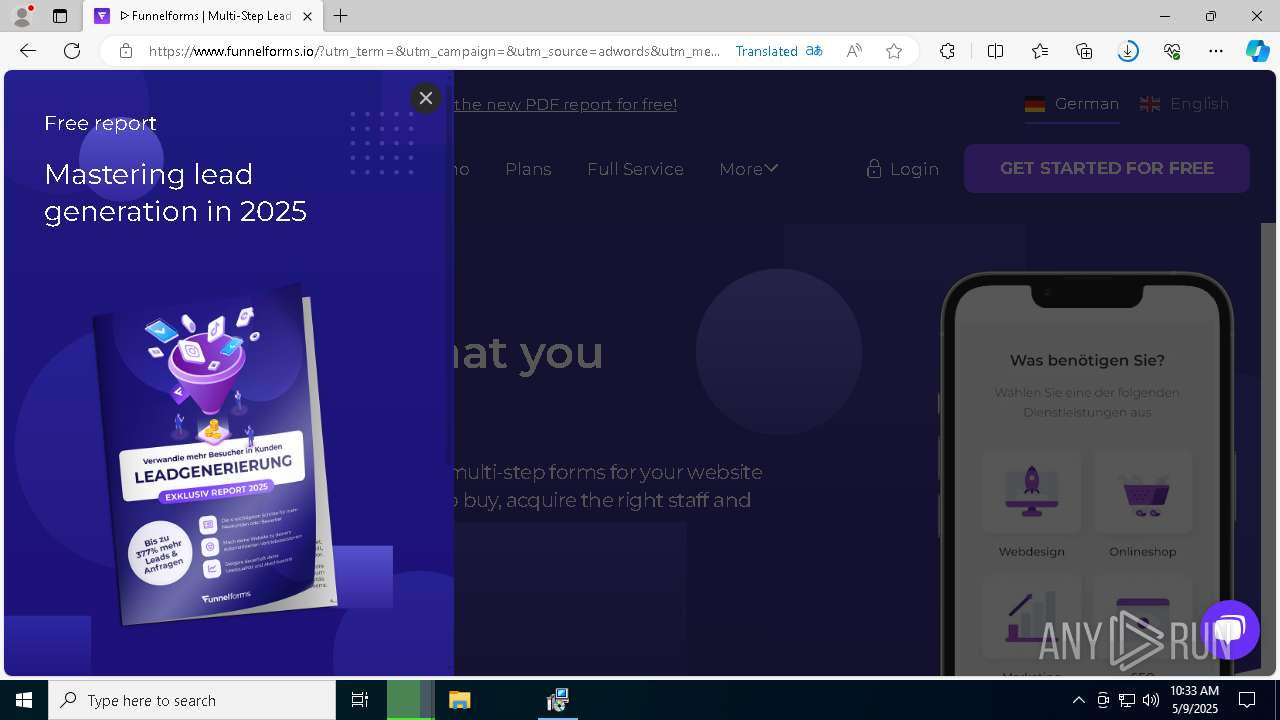Close the Free report popup
This screenshot has height=720, width=1280.
[x=426, y=98]
